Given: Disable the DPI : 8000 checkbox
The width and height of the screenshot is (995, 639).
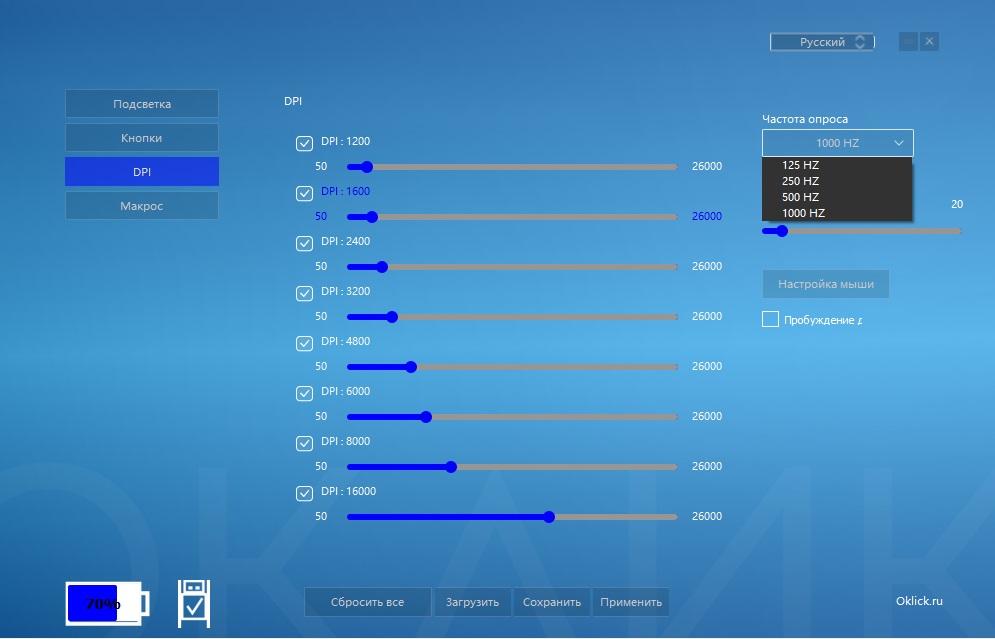Looking at the screenshot, I should tap(305, 444).
